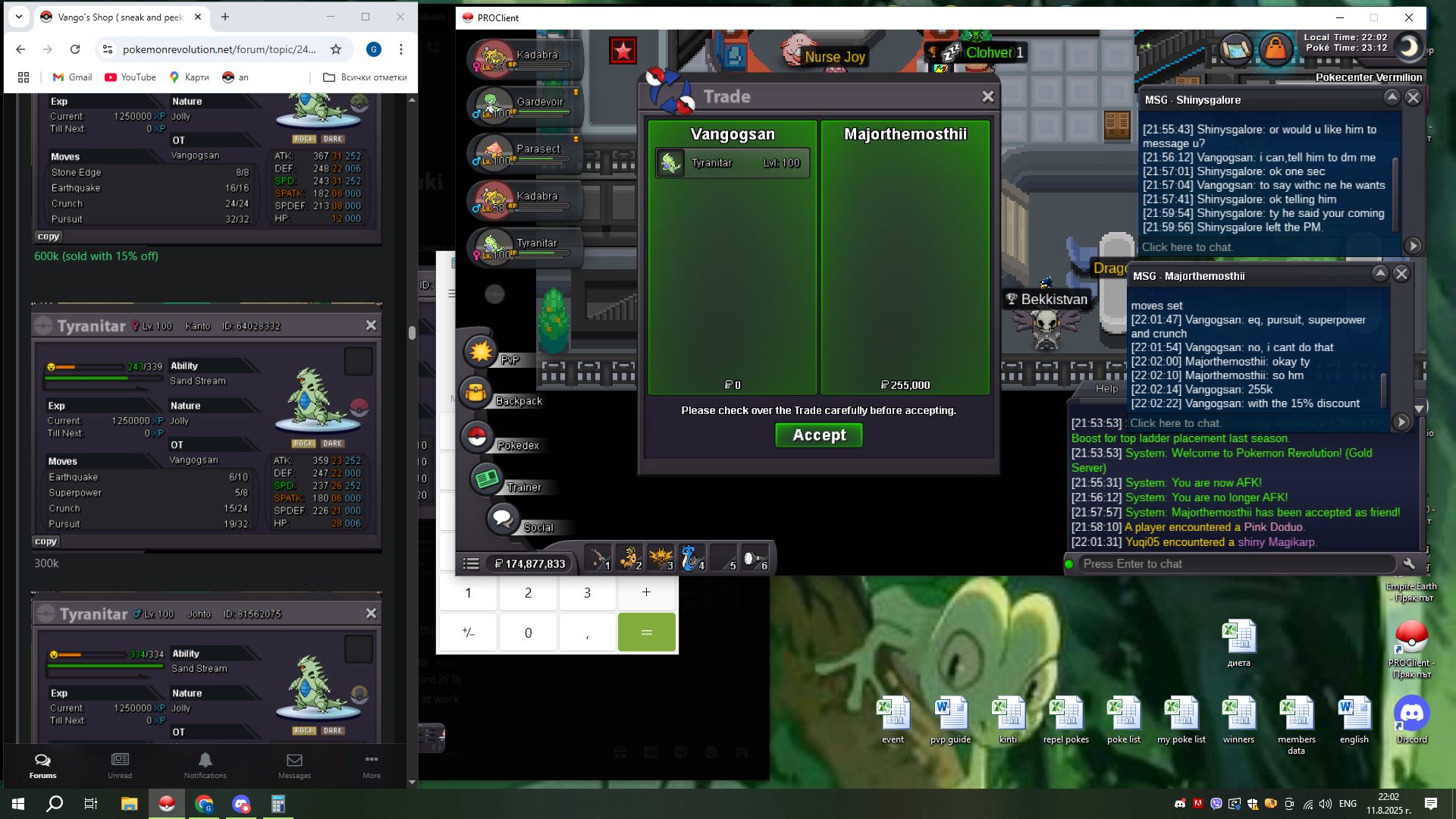Collapse the Majorthemosthii message window
1456x819 pixels.
(1380, 274)
